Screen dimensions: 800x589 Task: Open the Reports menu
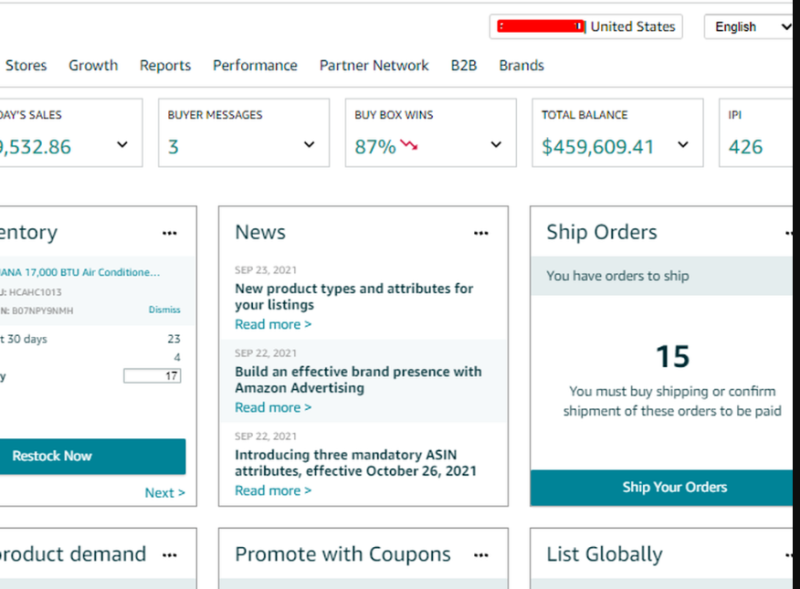[x=165, y=65]
